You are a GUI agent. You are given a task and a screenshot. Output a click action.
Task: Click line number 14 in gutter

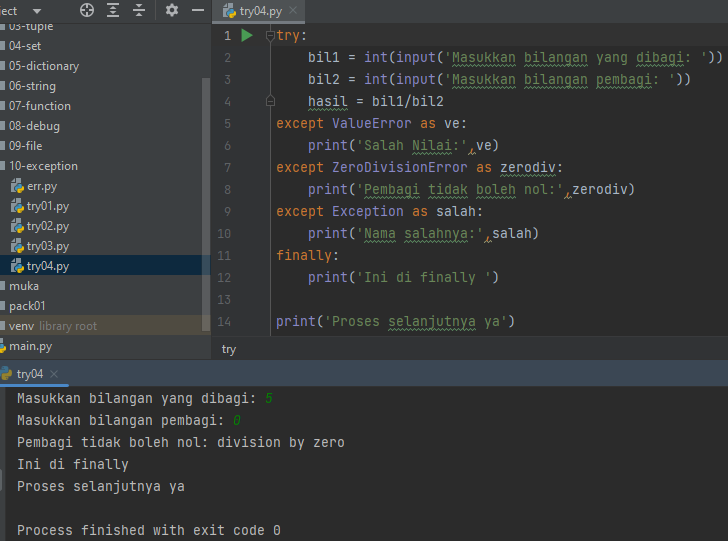click(x=224, y=321)
